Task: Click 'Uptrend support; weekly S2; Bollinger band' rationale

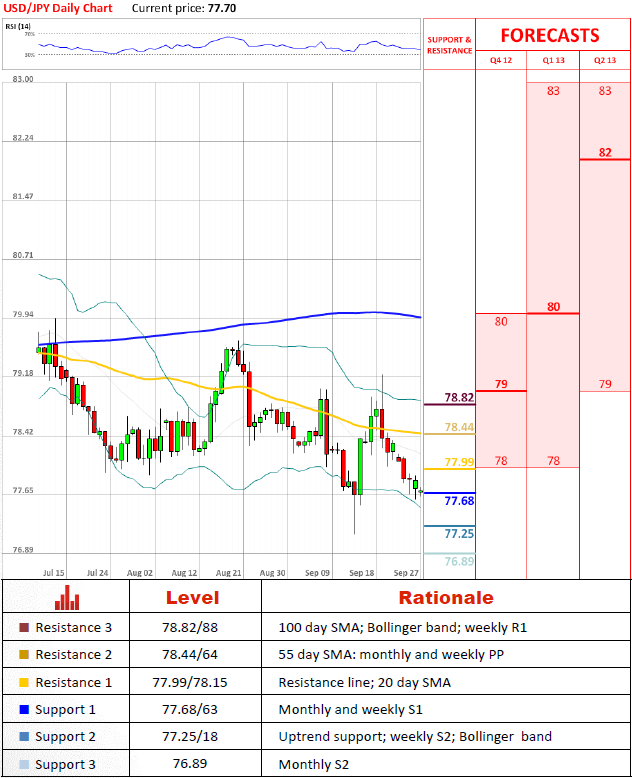Action: click(x=415, y=736)
